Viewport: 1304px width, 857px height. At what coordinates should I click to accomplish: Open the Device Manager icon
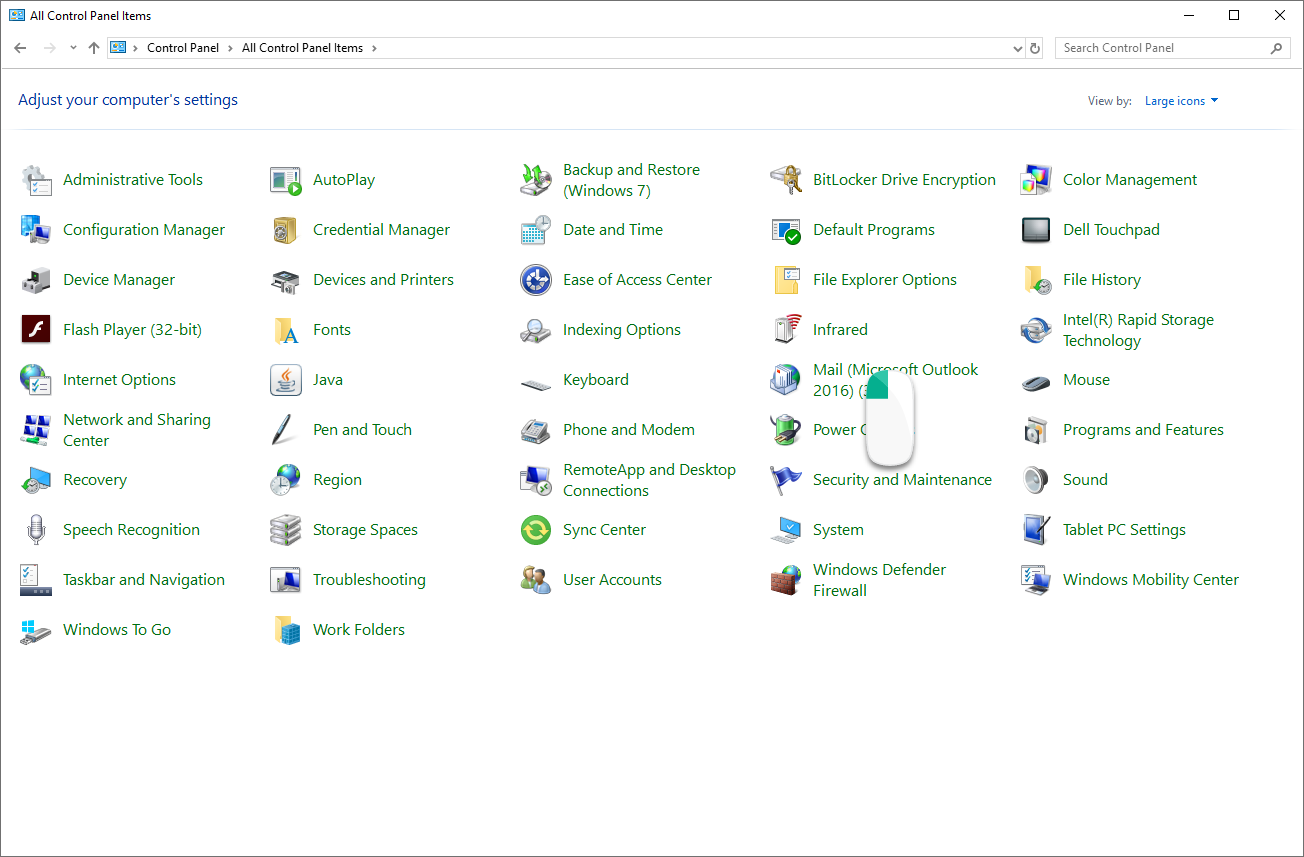(36, 280)
